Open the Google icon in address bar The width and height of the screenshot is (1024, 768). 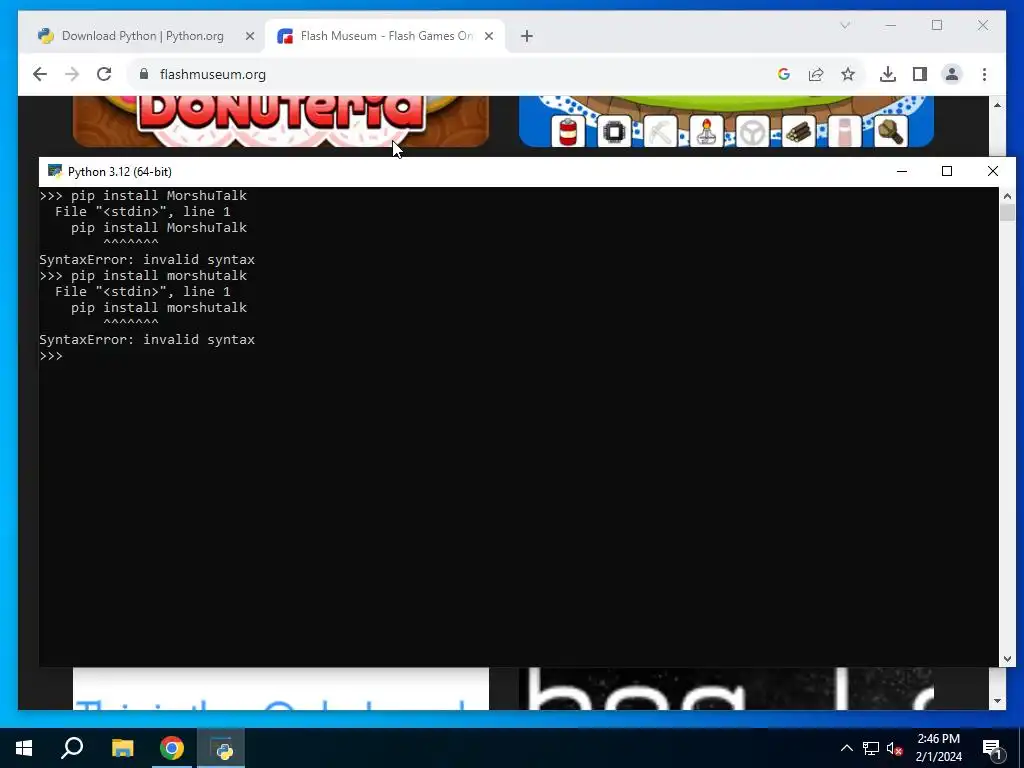click(x=784, y=74)
